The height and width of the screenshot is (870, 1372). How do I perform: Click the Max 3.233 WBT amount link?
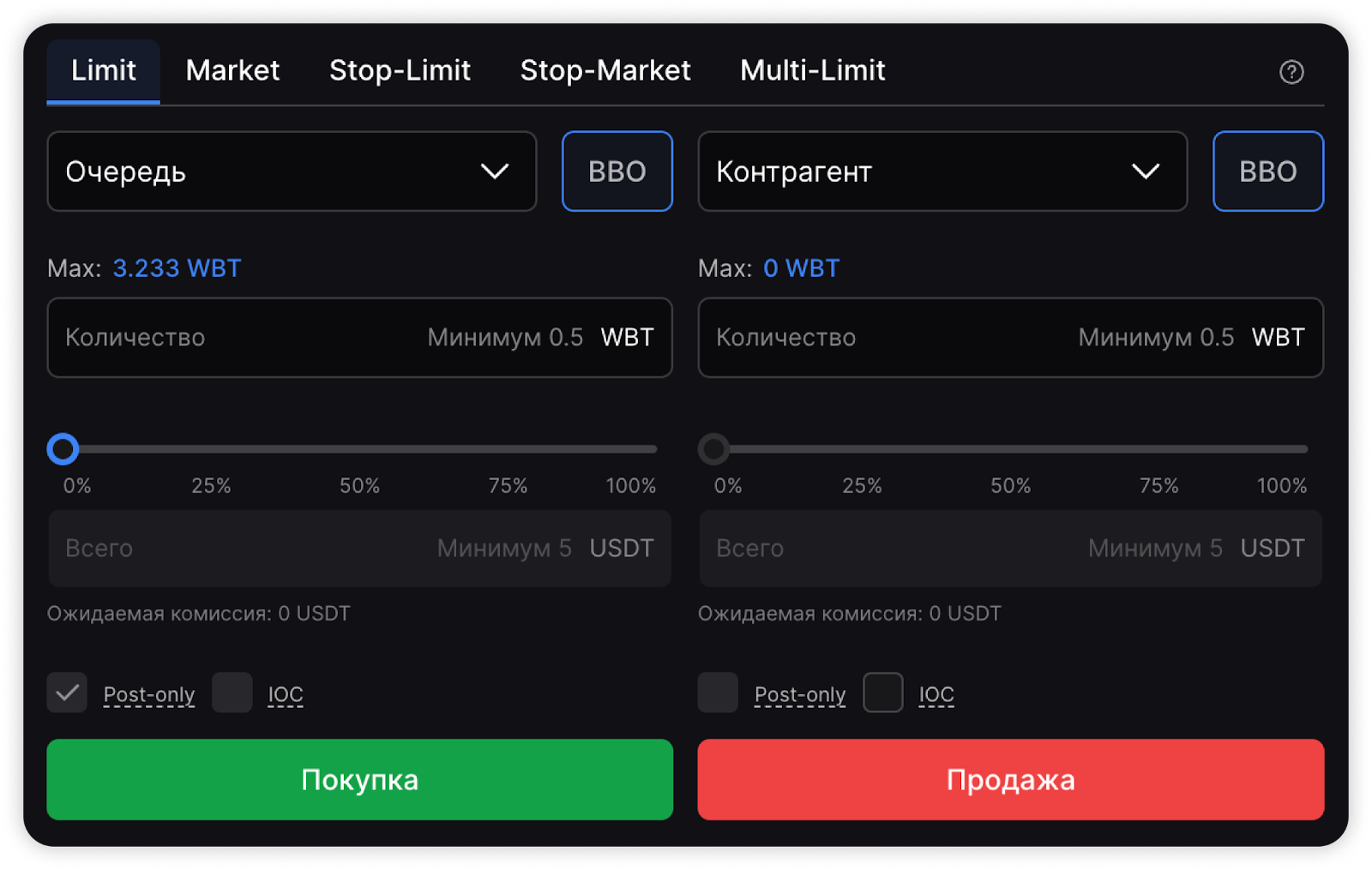(177, 268)
